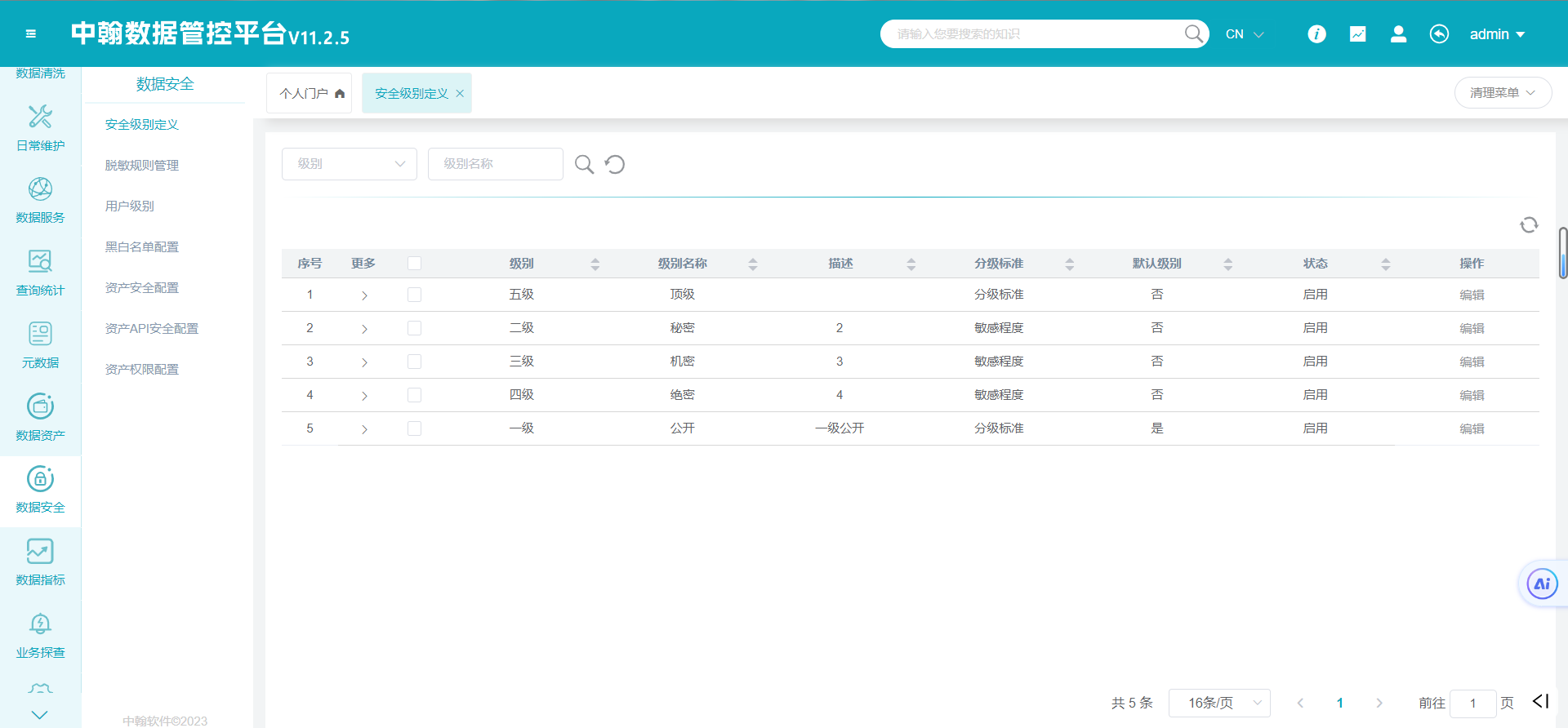Expand more sidebar modules with down chevron
1568x728 pixels.
(39, 714)
